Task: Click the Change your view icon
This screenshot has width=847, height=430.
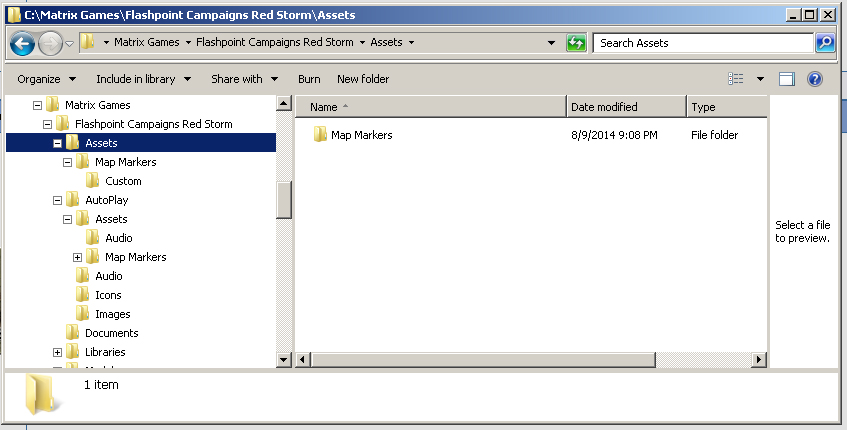Action: (x=736, y=79)
